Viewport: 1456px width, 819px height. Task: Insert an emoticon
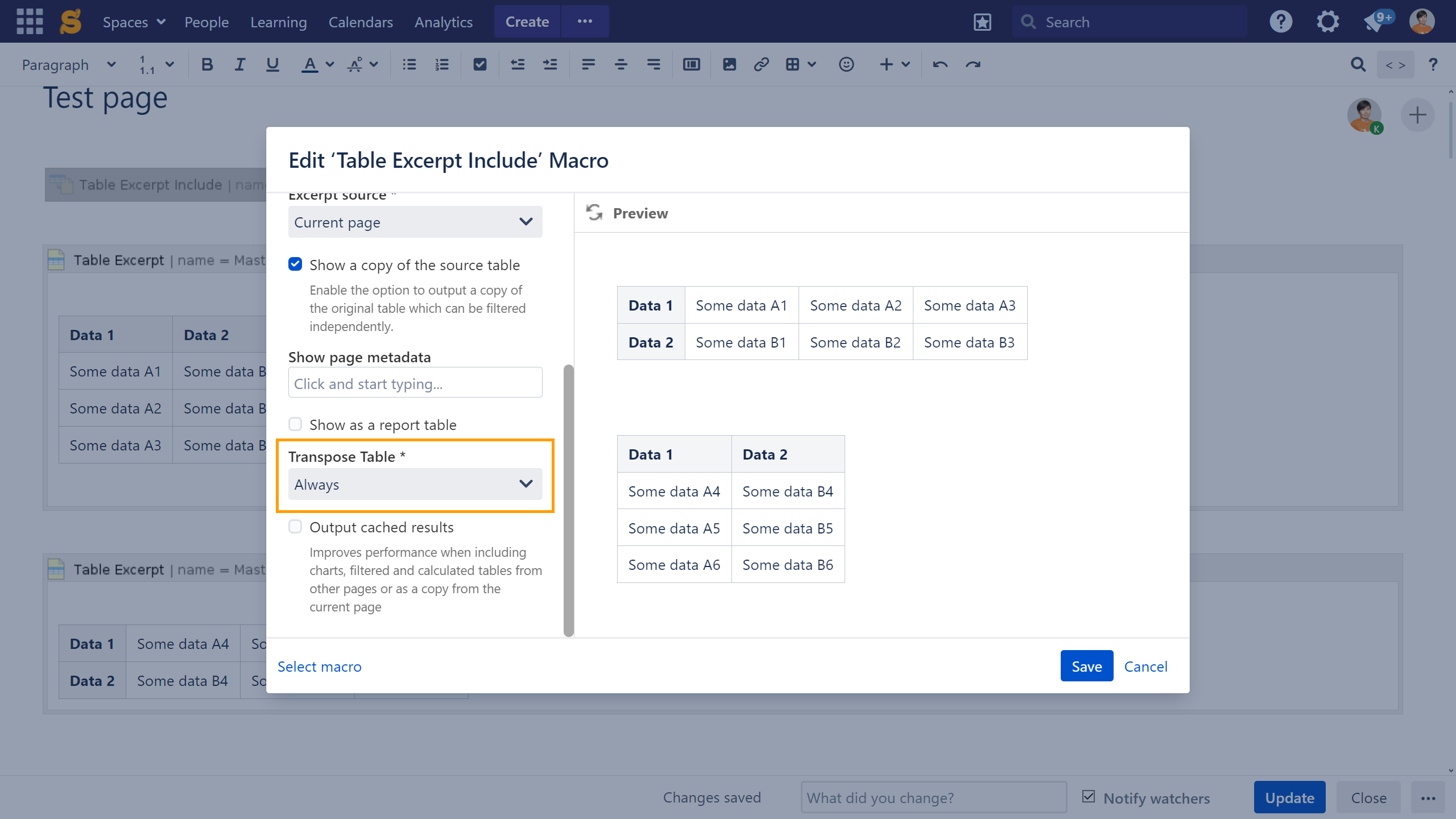846,64
